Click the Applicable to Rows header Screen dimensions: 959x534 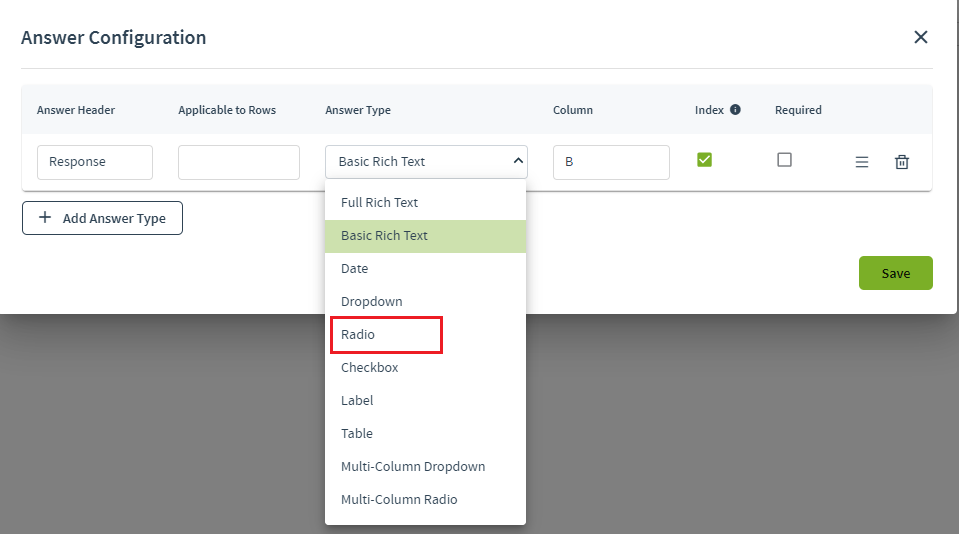(x=227, y=110)
